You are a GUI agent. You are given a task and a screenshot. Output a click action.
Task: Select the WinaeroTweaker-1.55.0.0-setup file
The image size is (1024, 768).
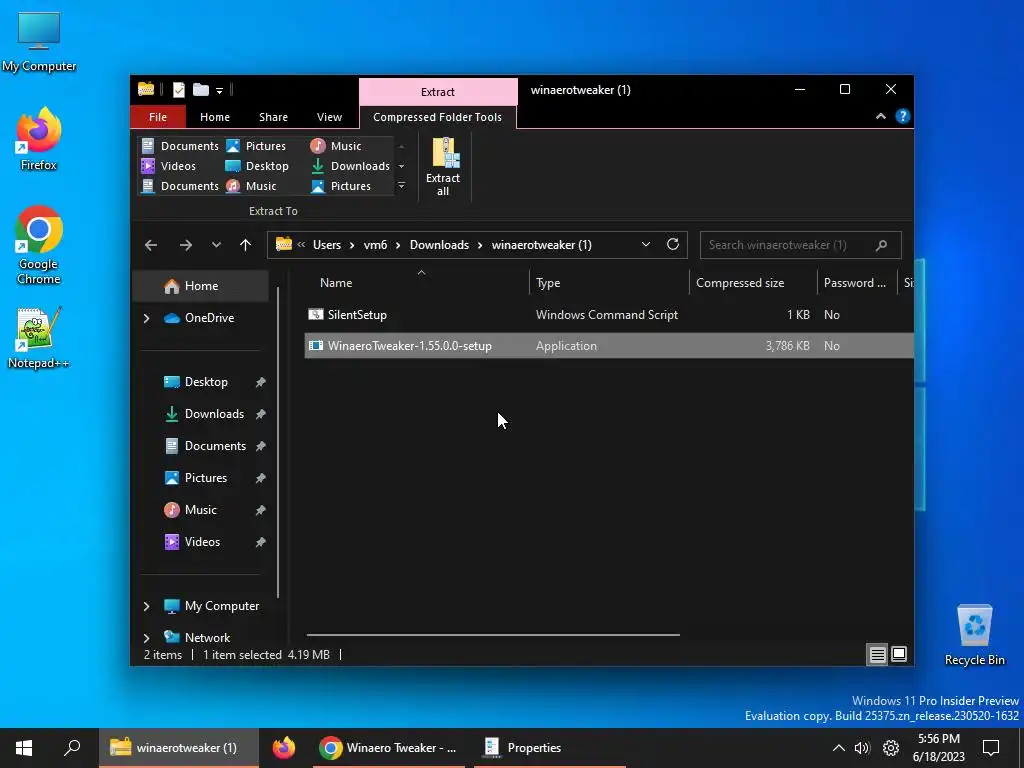click(609, 345)
